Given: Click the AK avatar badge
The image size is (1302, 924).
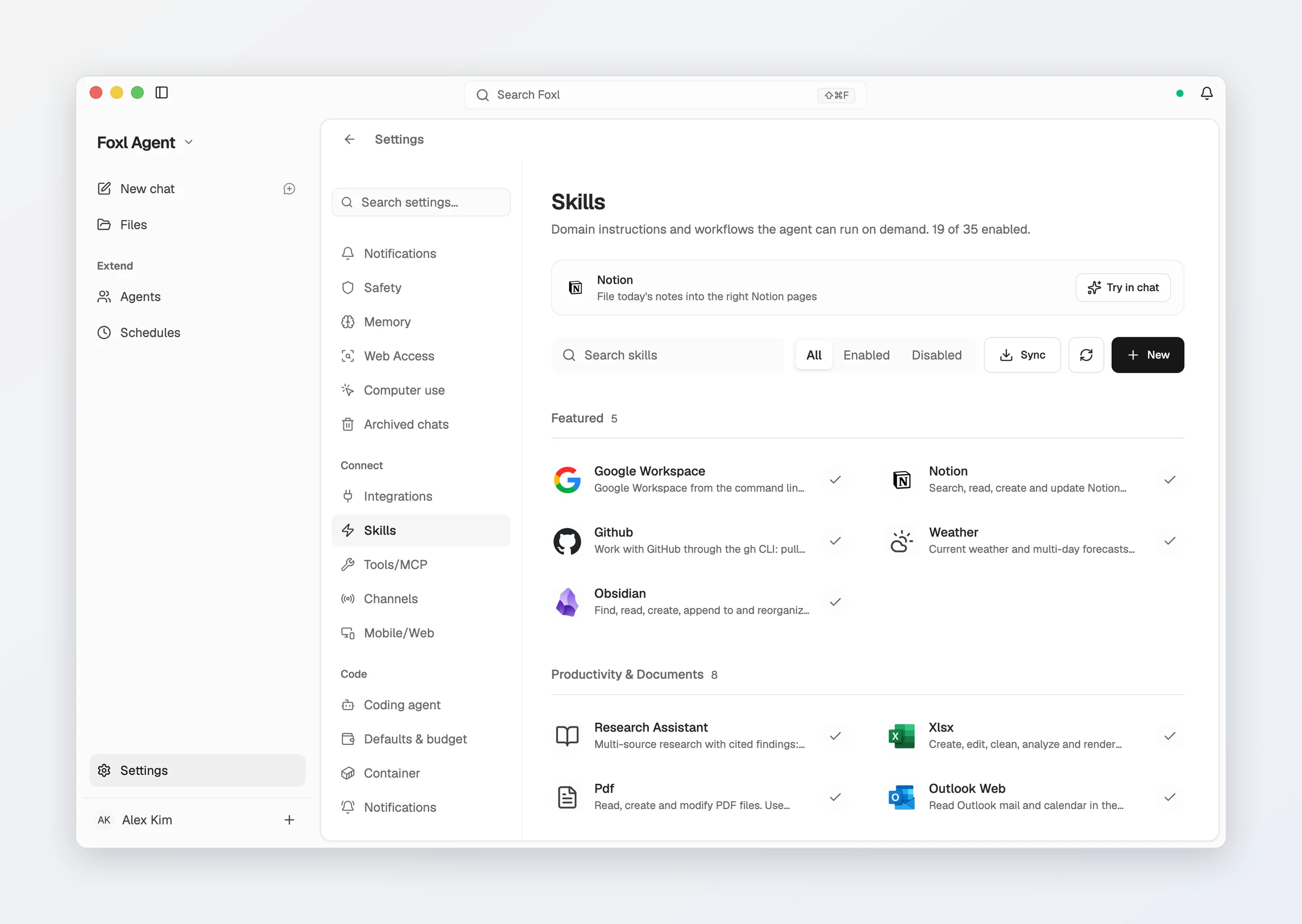Looking at the screenshot, I should pos(104,820).
